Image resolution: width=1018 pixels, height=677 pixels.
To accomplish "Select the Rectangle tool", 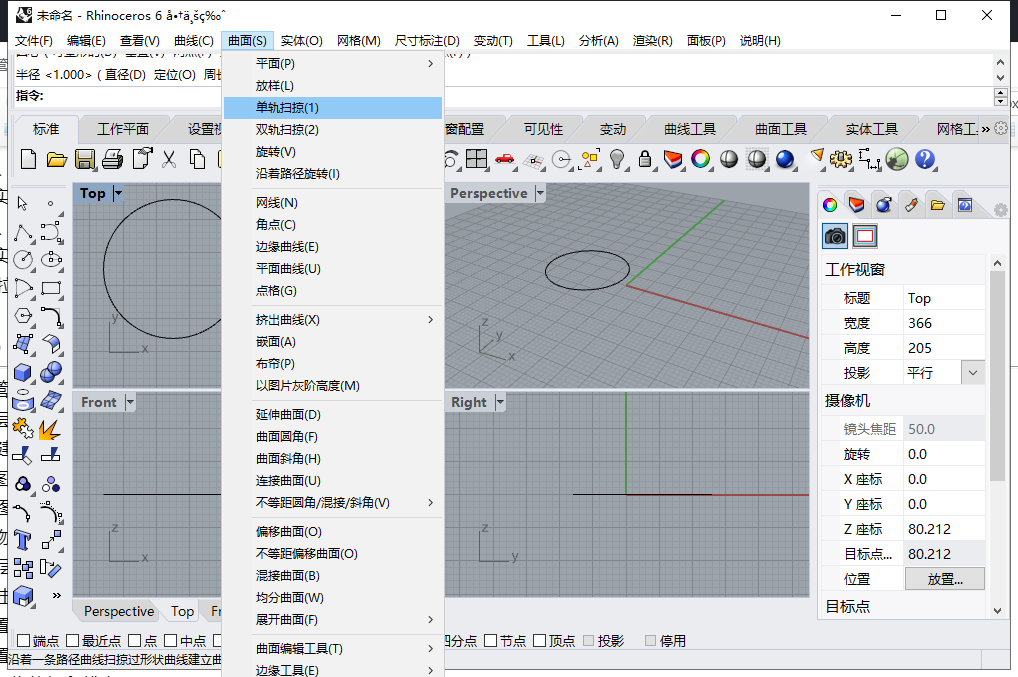I will (51, 288).
